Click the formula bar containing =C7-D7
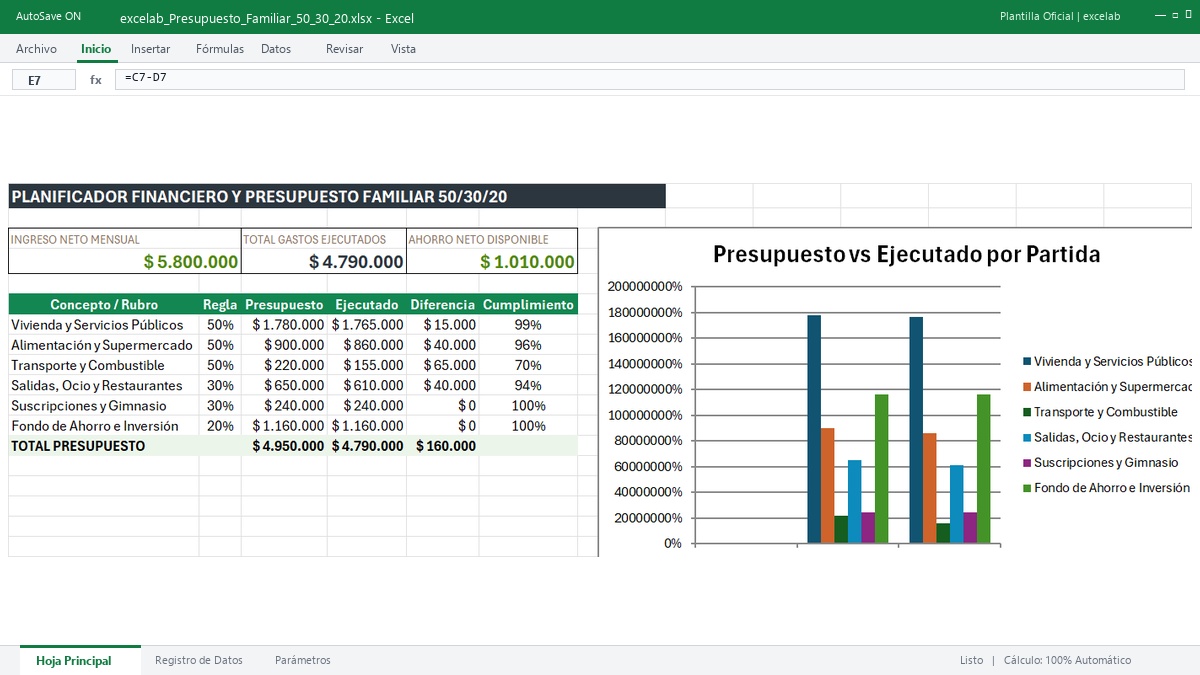This screenshot has width=1200, height=675. [x=652, y=80]
